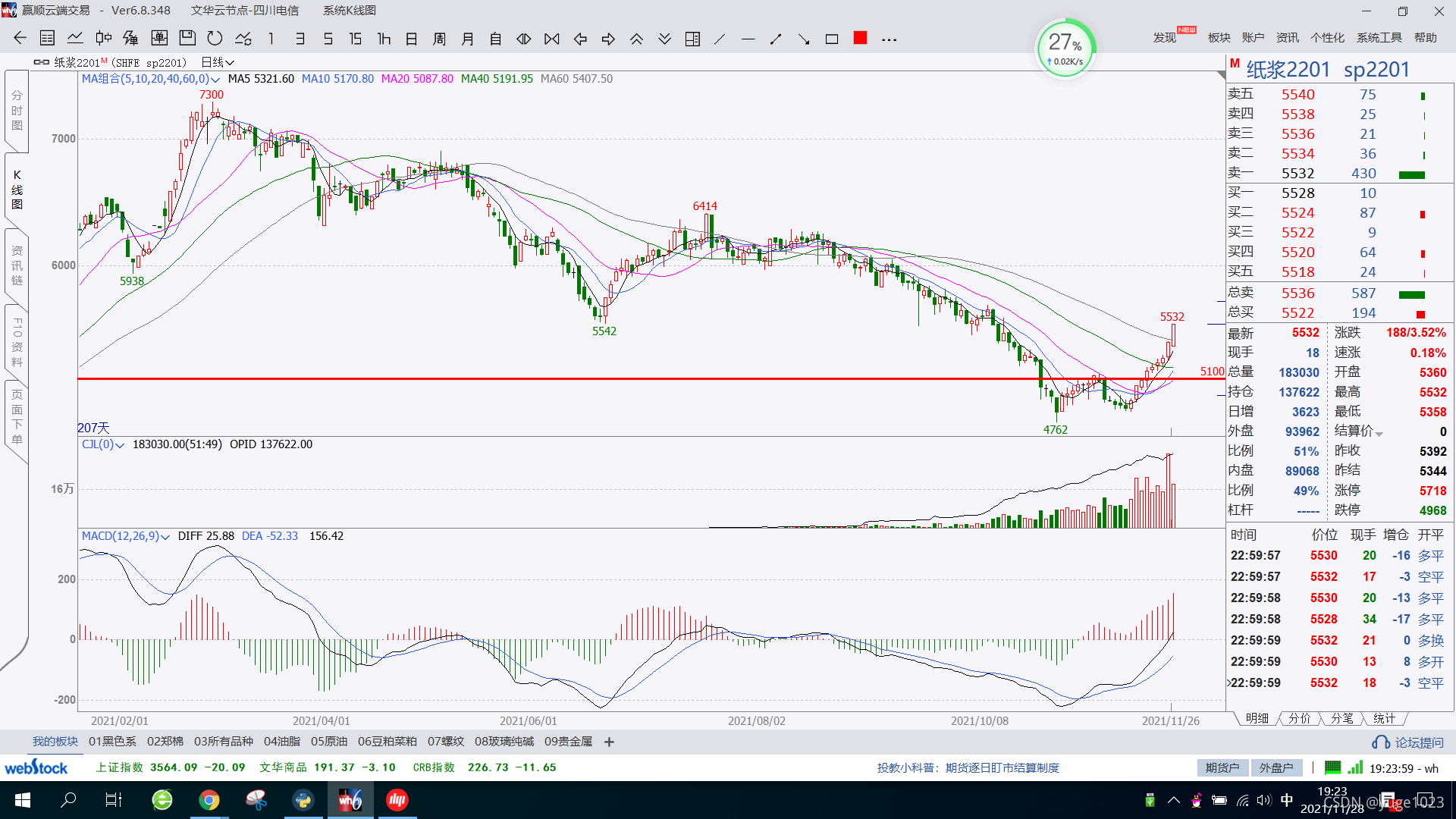This screenshot has width=1456, height=819.
Task: Open the 个性化 menu
Action: pyautogui.click(x=1327, y=37)
